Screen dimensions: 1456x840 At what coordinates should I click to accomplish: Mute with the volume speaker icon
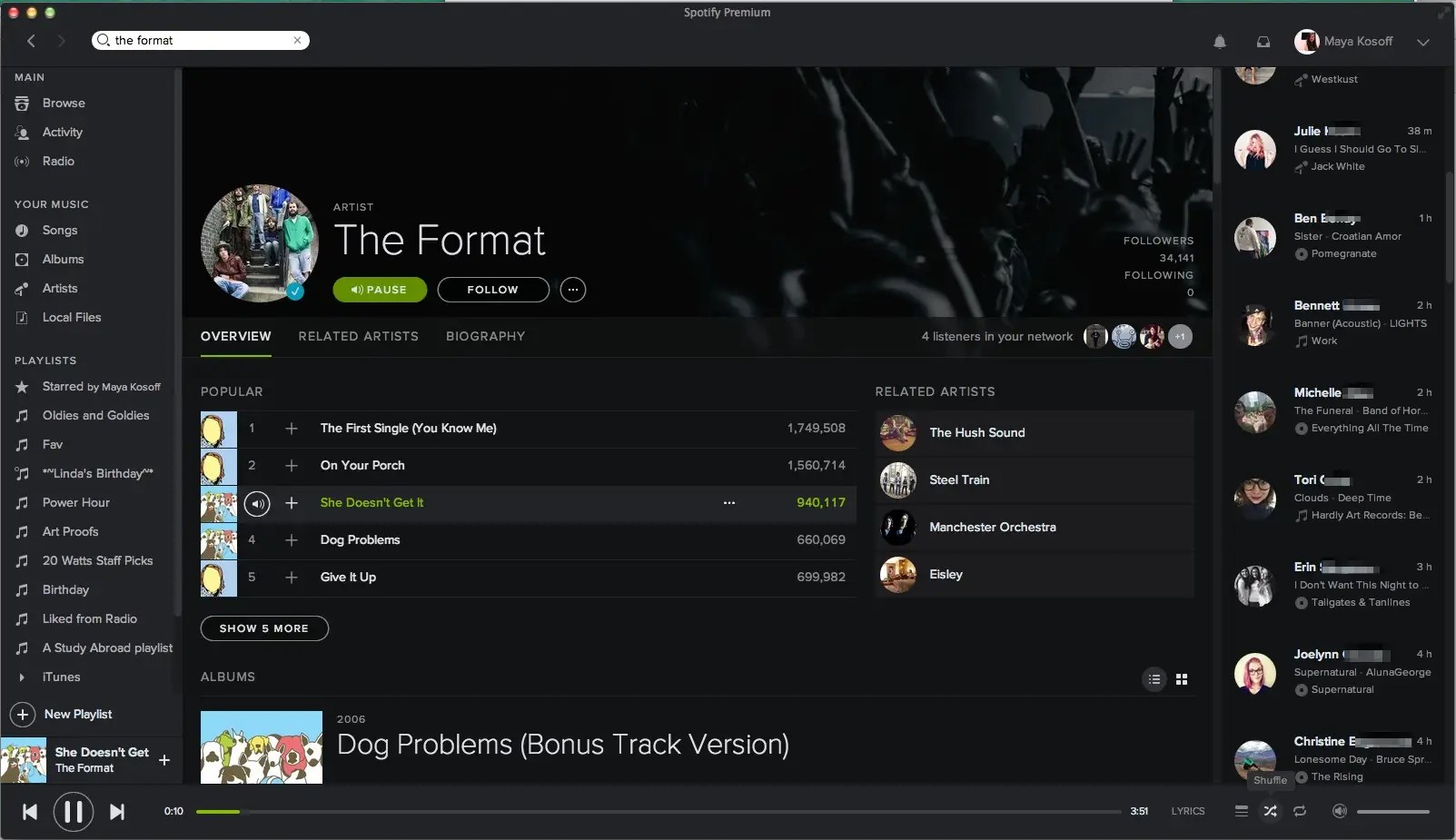pos(1339,811)
